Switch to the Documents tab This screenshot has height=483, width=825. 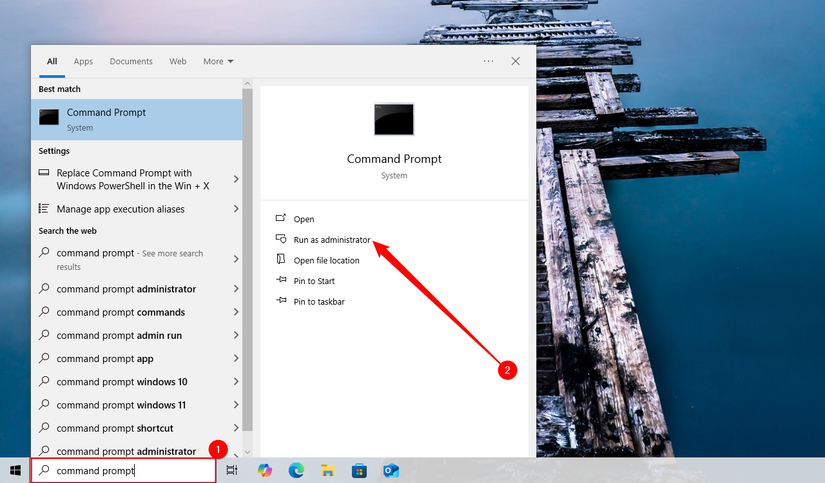tap(131, 62)
